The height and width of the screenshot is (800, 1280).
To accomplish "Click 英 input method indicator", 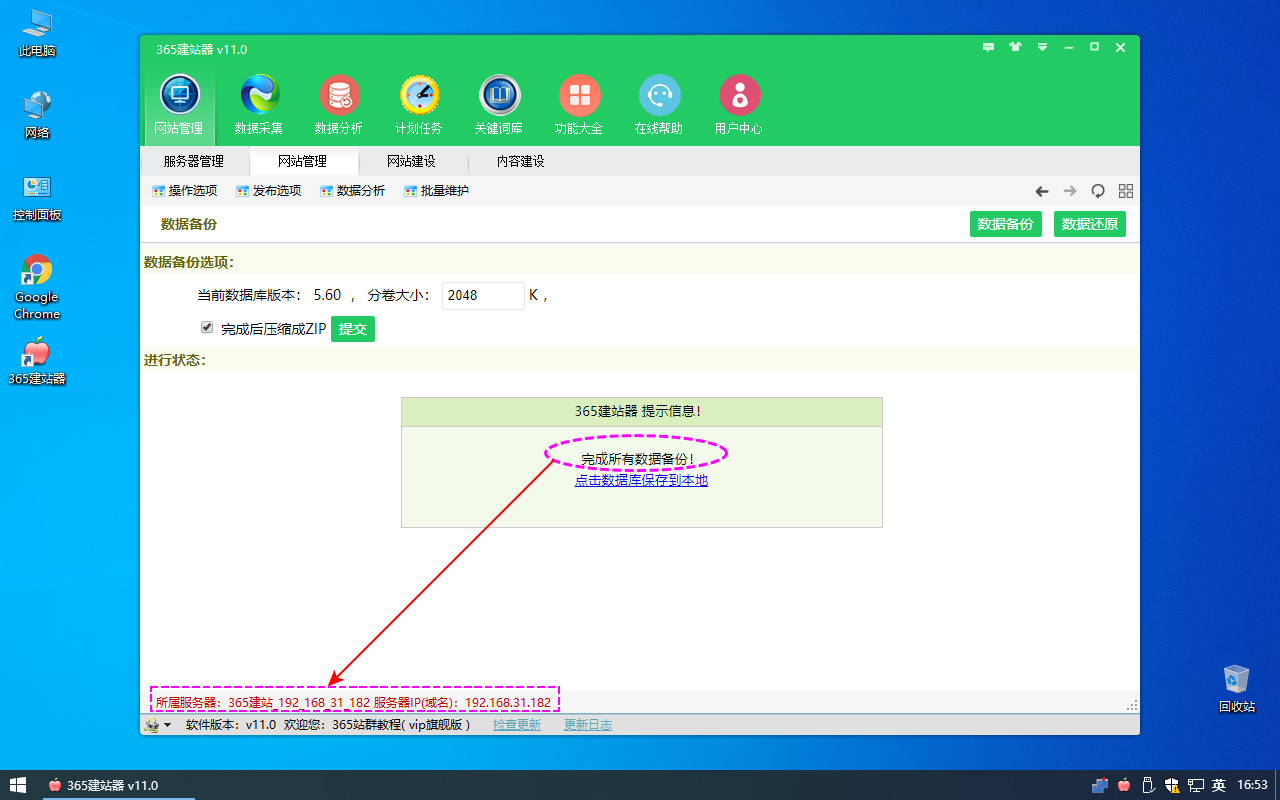I will pos(1218,785).
